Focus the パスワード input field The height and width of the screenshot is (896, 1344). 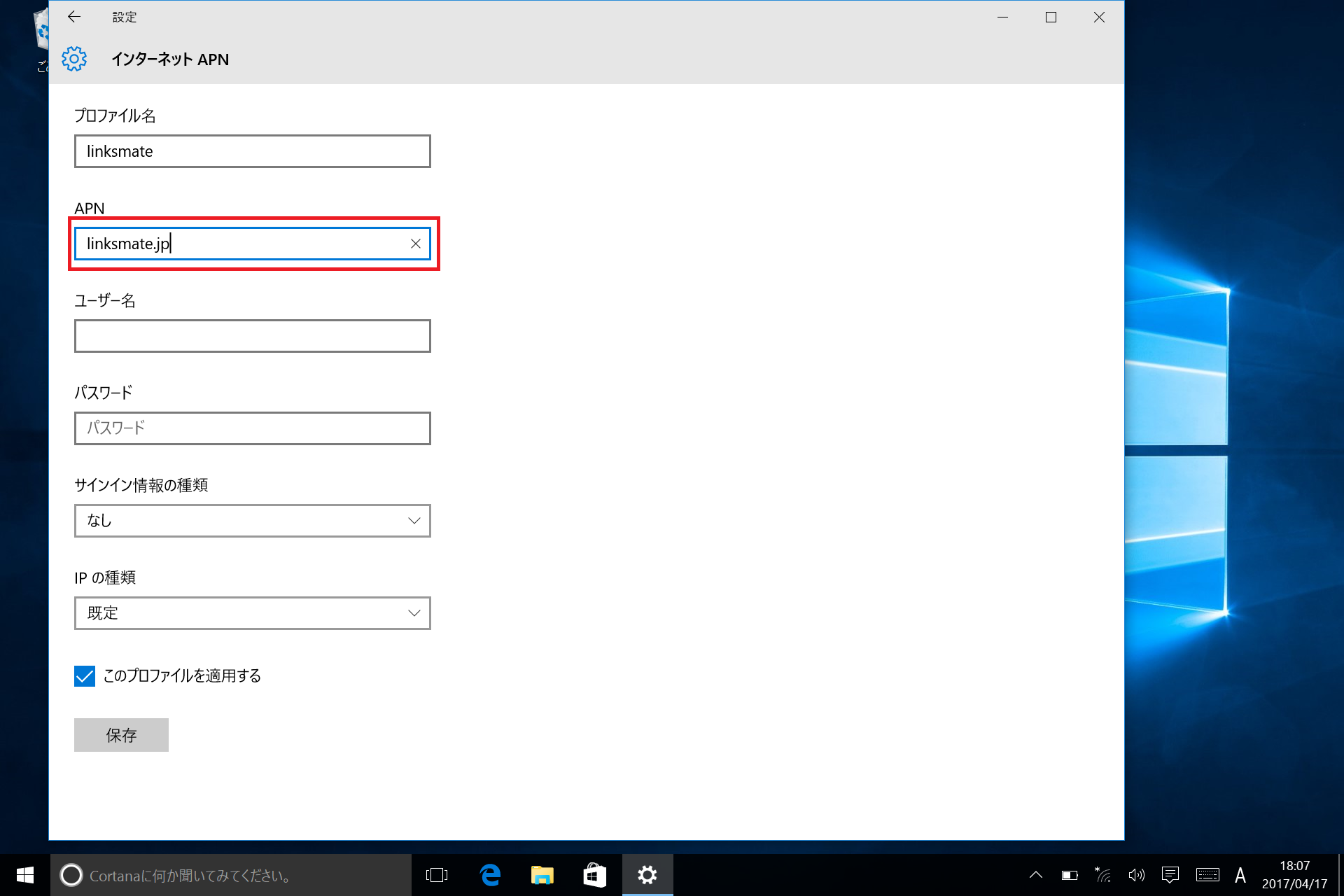point(253,428)
